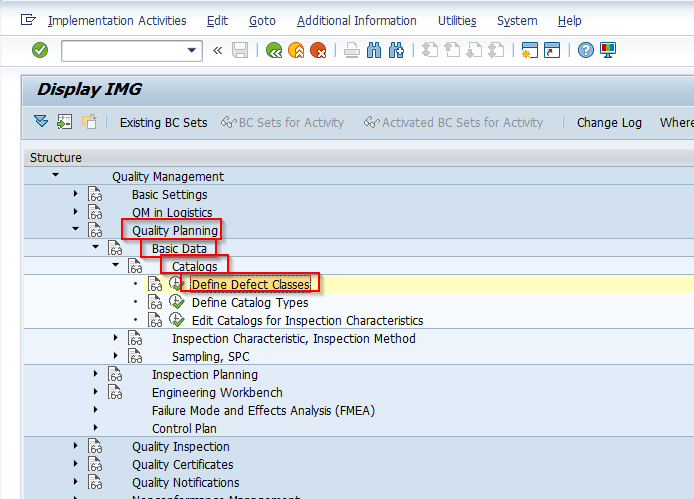Expand the Quality Certificates node
The height and width of the screenshot is (499, 694).
(76, 464)
